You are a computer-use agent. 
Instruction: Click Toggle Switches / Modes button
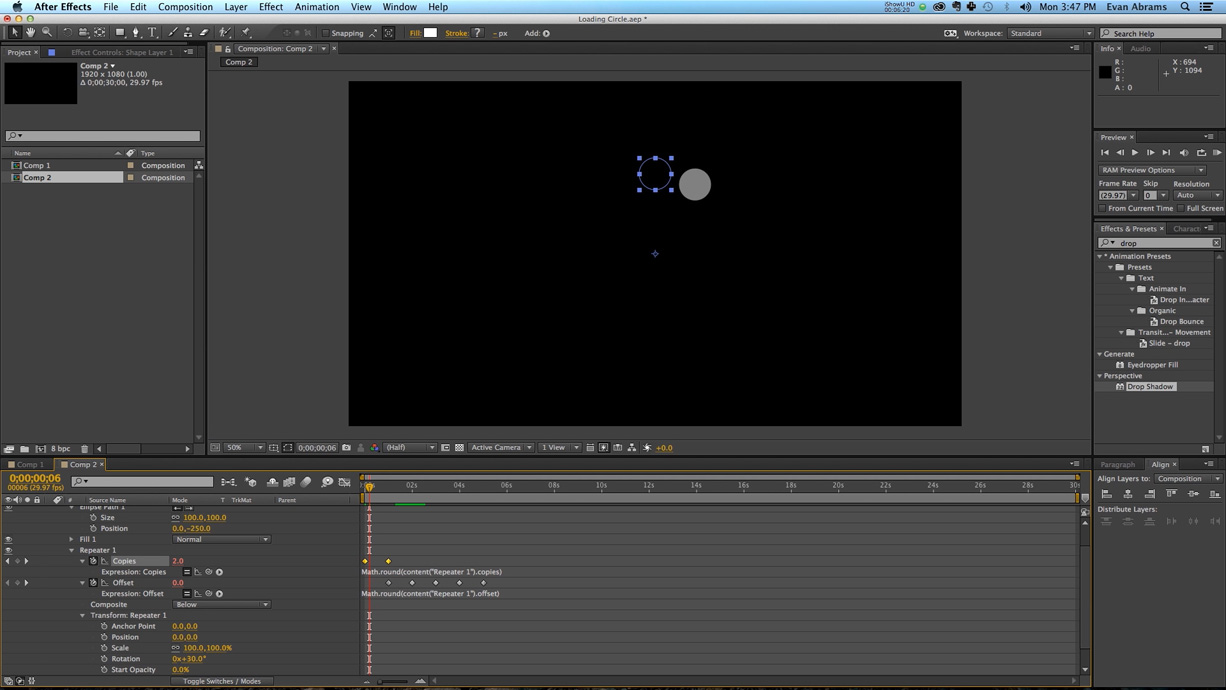pos(222,681)
